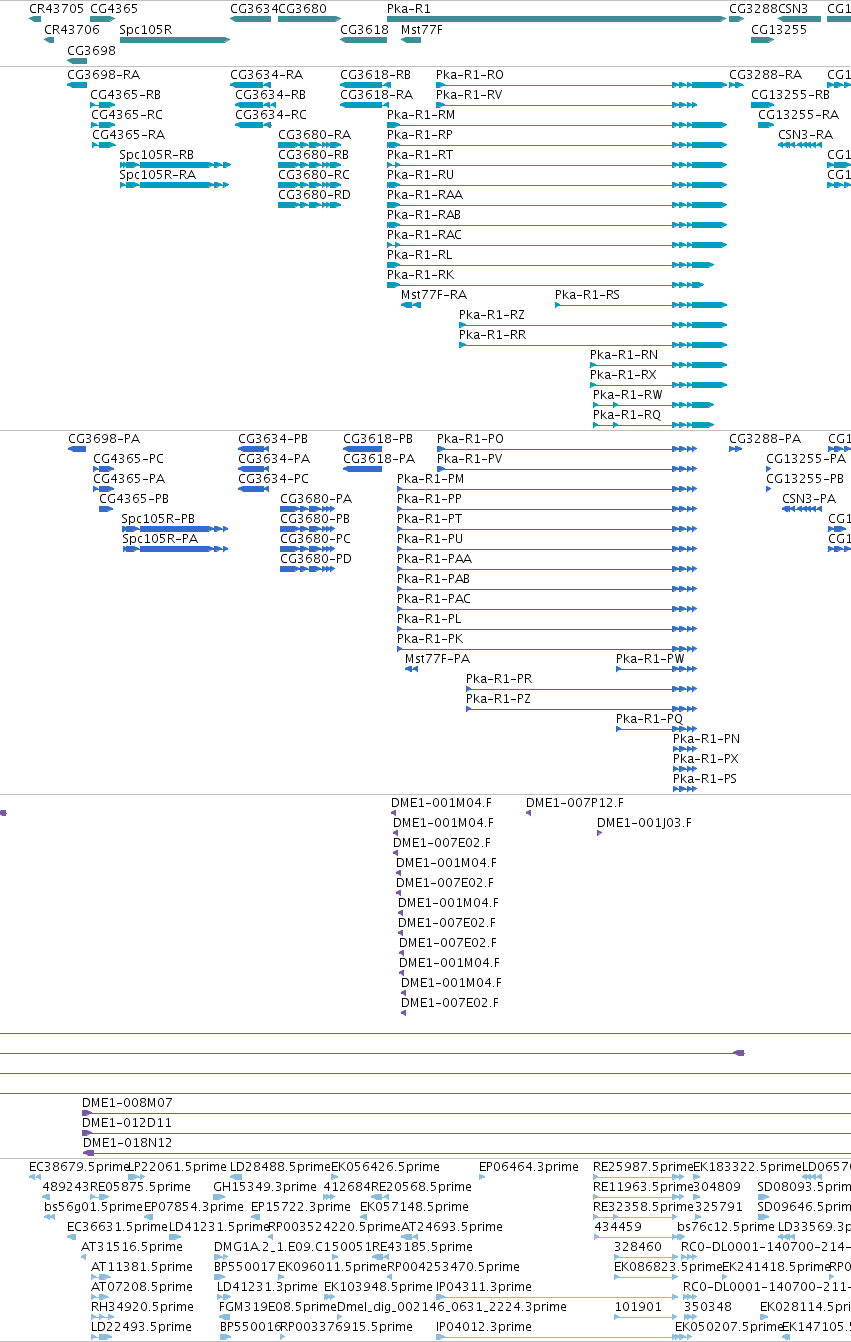This screenshot has width=851, height=1342.
Task: Click transcript CG4365-RC
Action: point(126,114)
